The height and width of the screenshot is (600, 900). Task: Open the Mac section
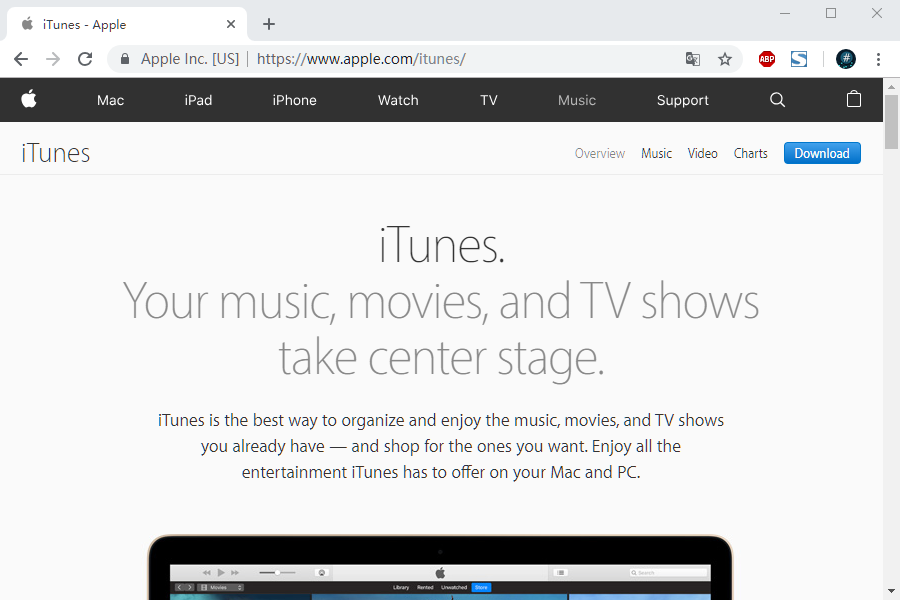coord(110,100)
